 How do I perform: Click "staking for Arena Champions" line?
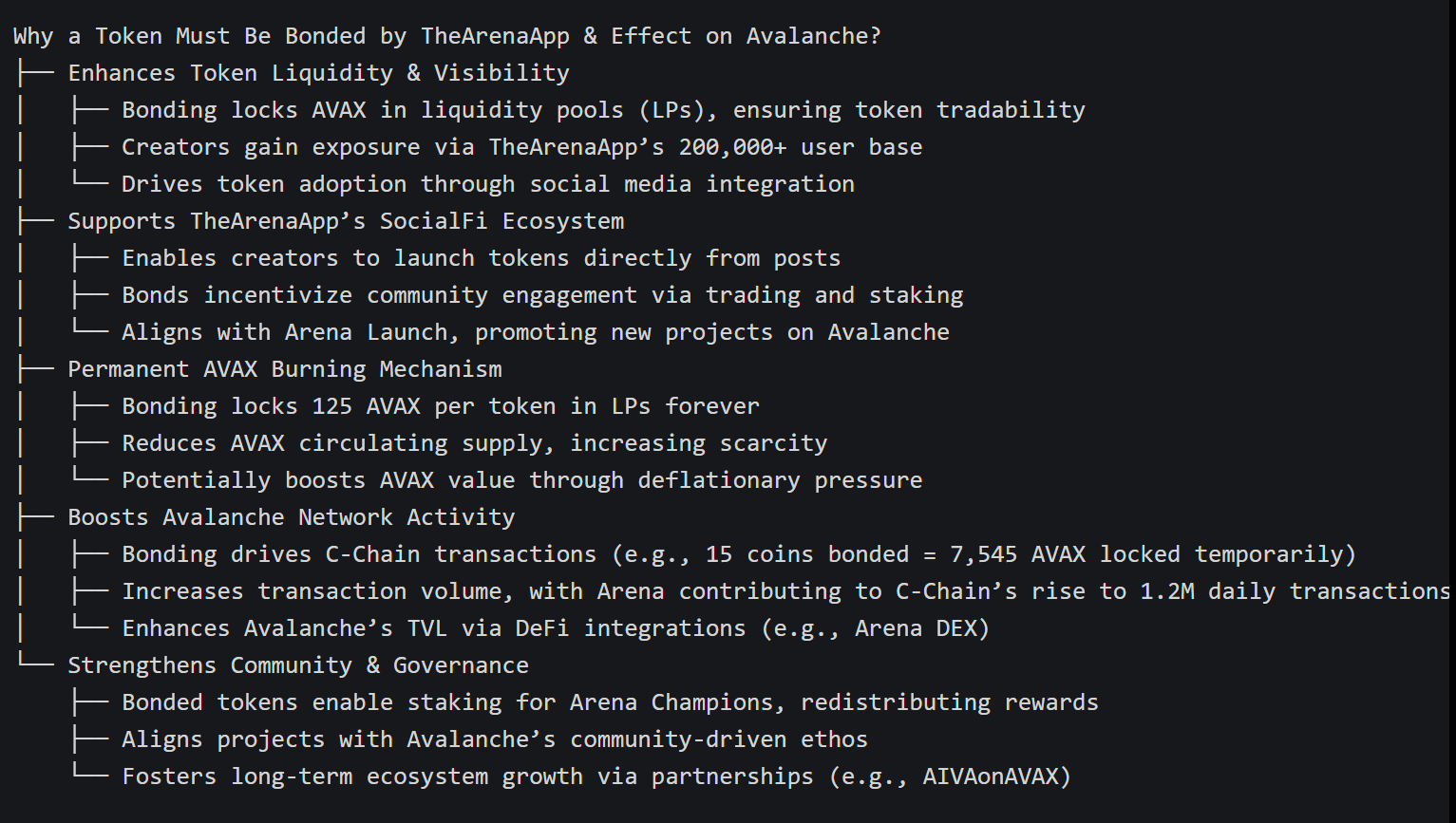(x=610, y=702)
